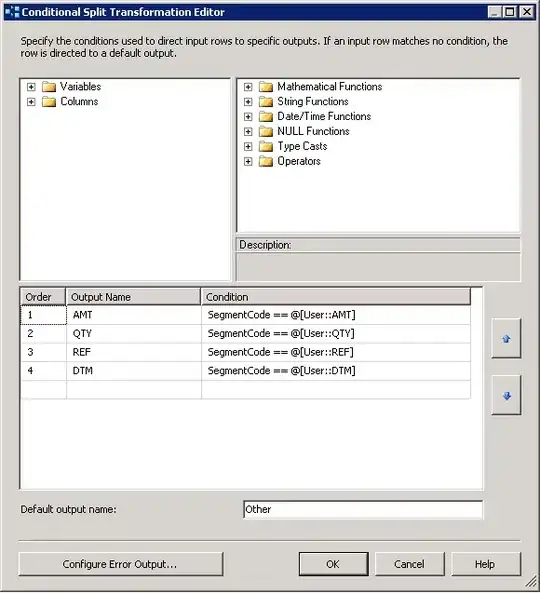Select the Columns folder icon
Screen dimensions: 540x593
click(x=49, y=102)
